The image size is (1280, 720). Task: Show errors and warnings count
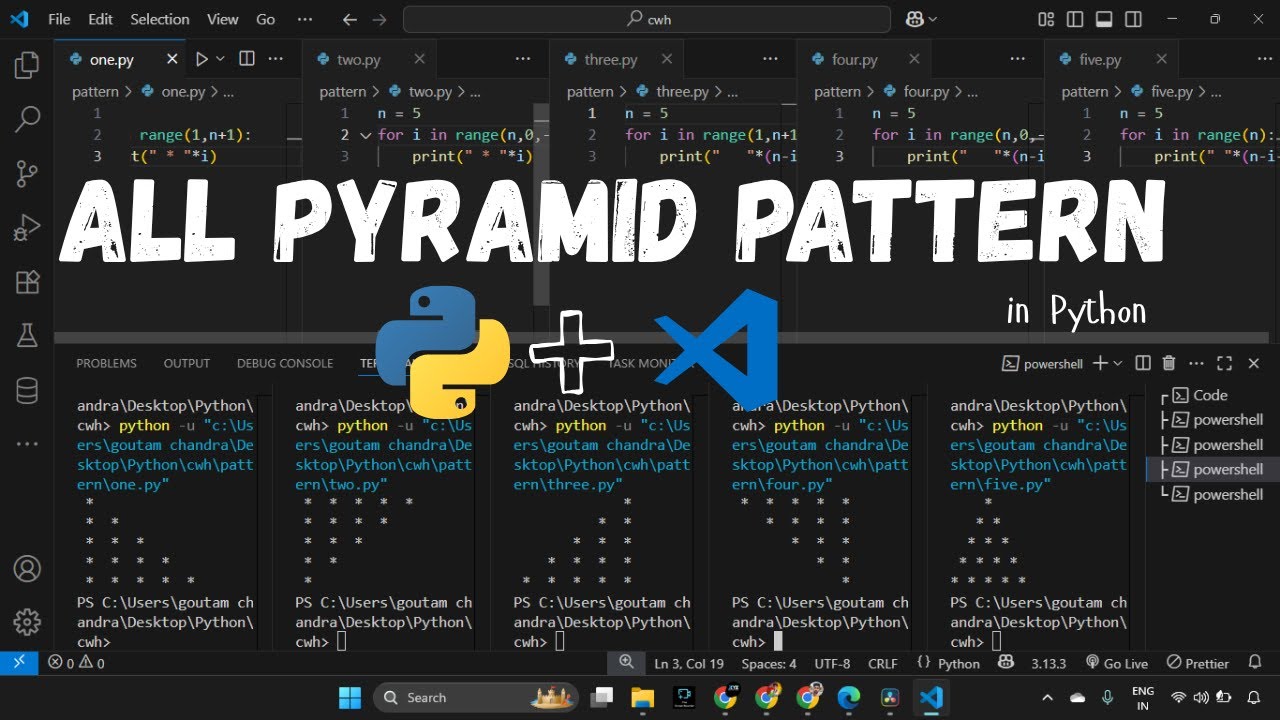coord(76,663)
